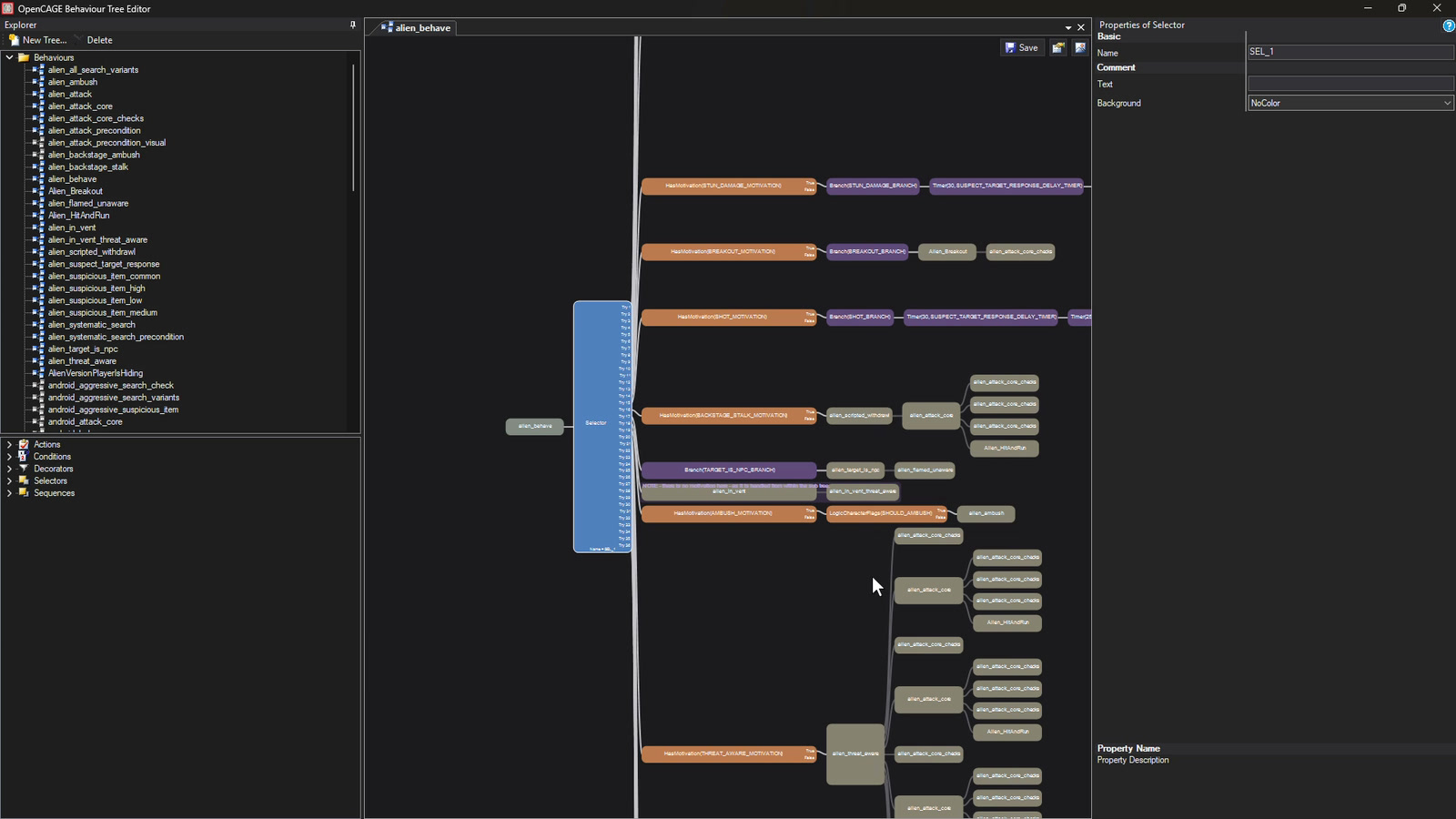Collapse the Behaviours folder chevron
The height and width of the screenshot is (819, 1456).
coord(9,57)
